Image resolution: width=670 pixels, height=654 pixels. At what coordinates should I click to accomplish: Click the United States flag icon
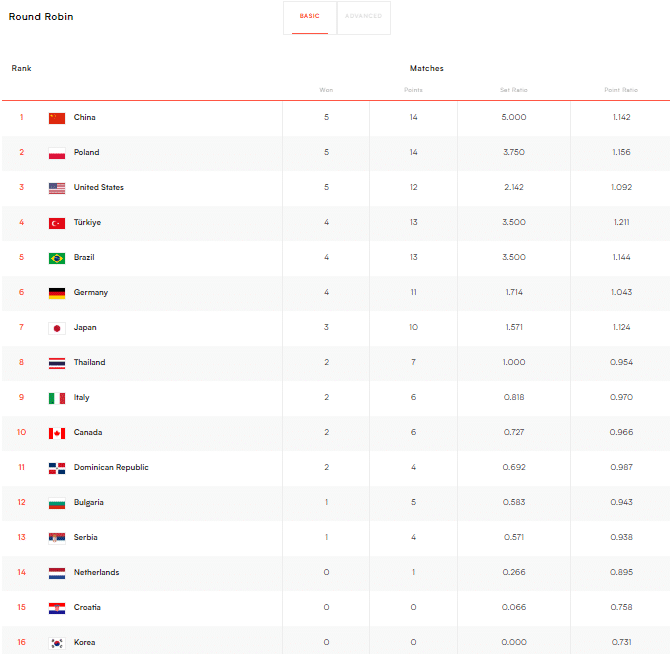point(57,188)
